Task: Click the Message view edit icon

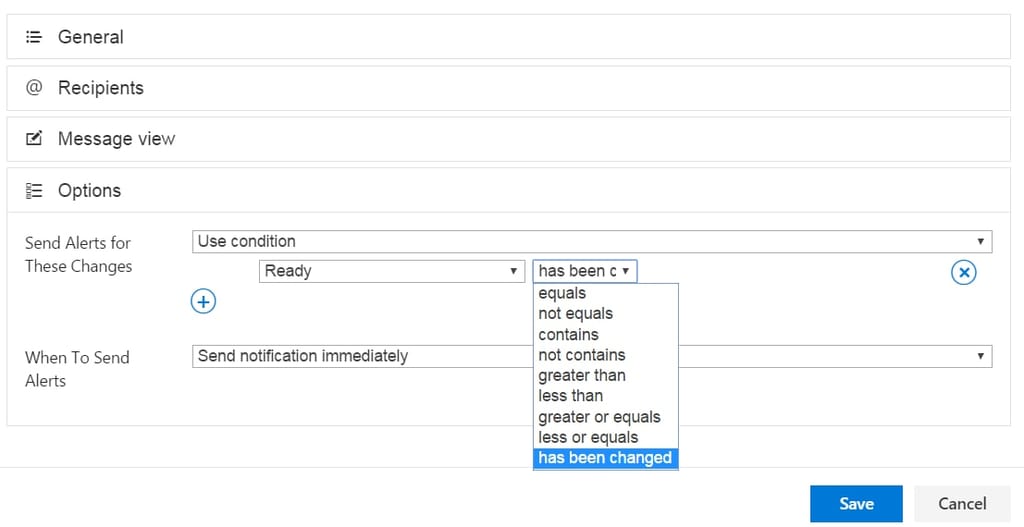Action: pyautogui.click(x=34, y=138)
